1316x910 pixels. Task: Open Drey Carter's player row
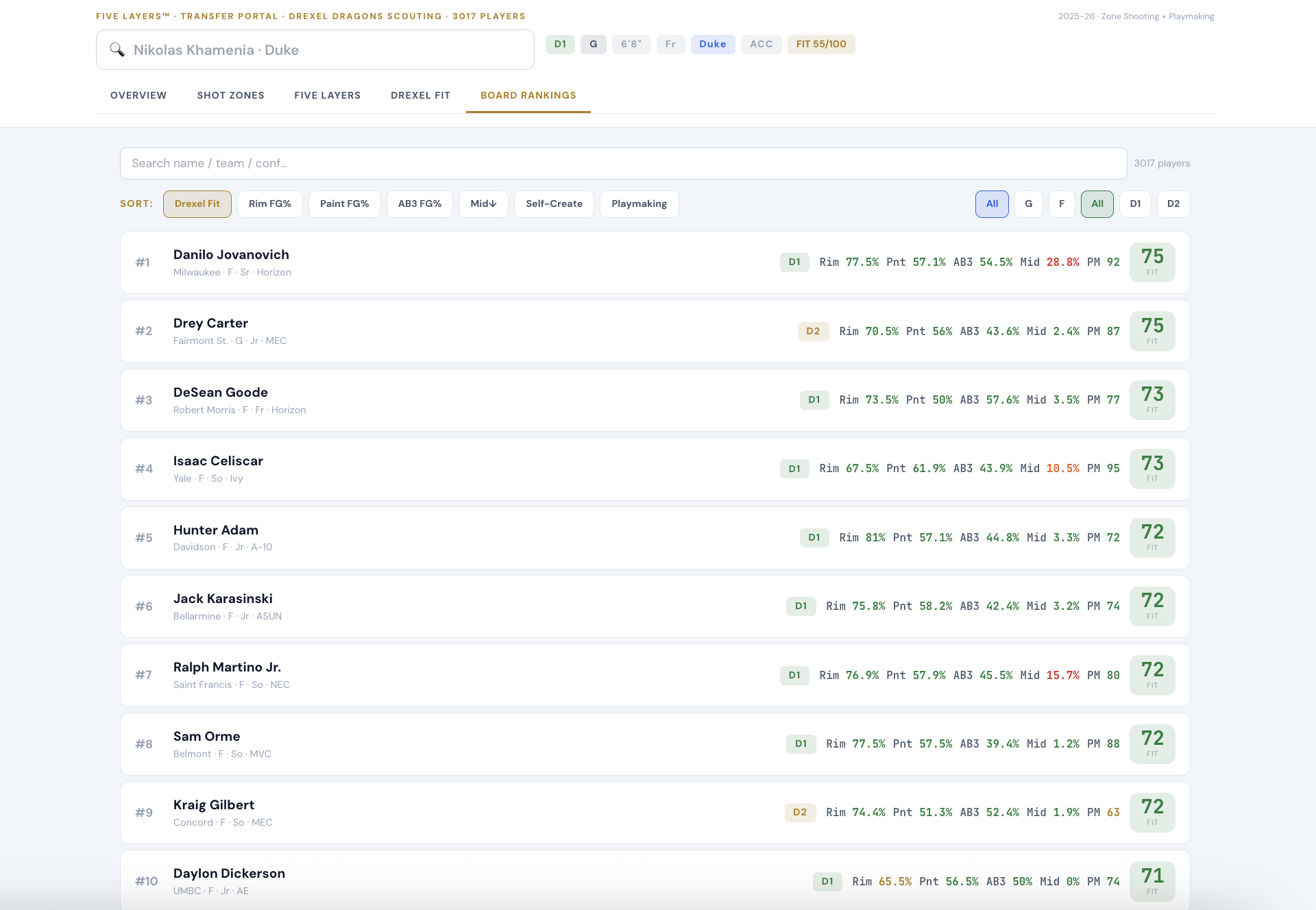coord(655,331)
